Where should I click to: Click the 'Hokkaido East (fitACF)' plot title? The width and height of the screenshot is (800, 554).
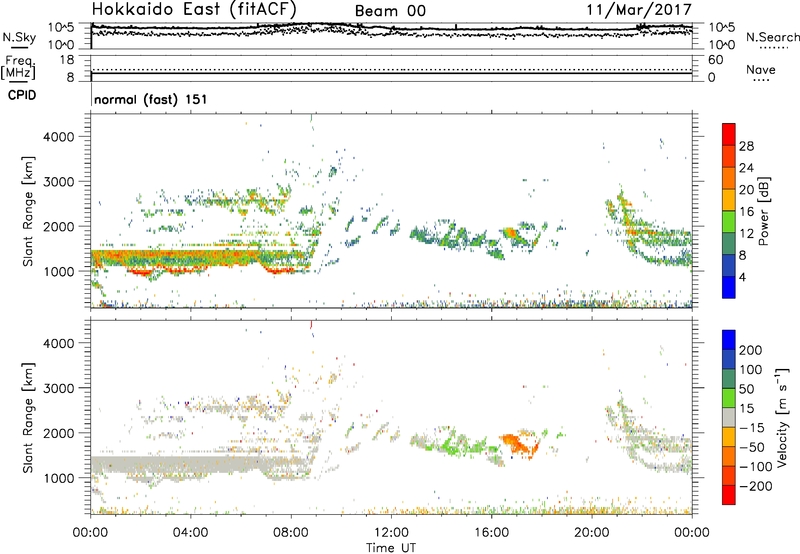point(194,9)
